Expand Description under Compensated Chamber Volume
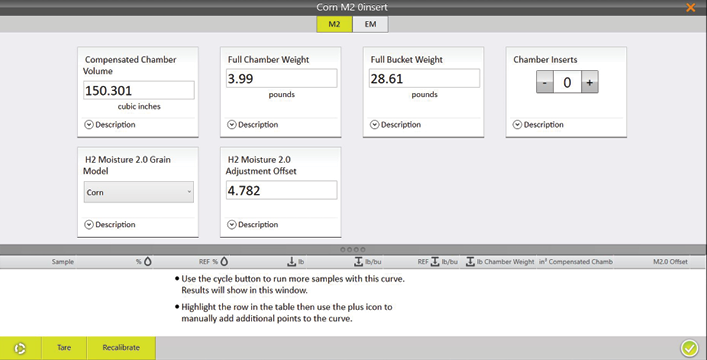 [110, 125]
